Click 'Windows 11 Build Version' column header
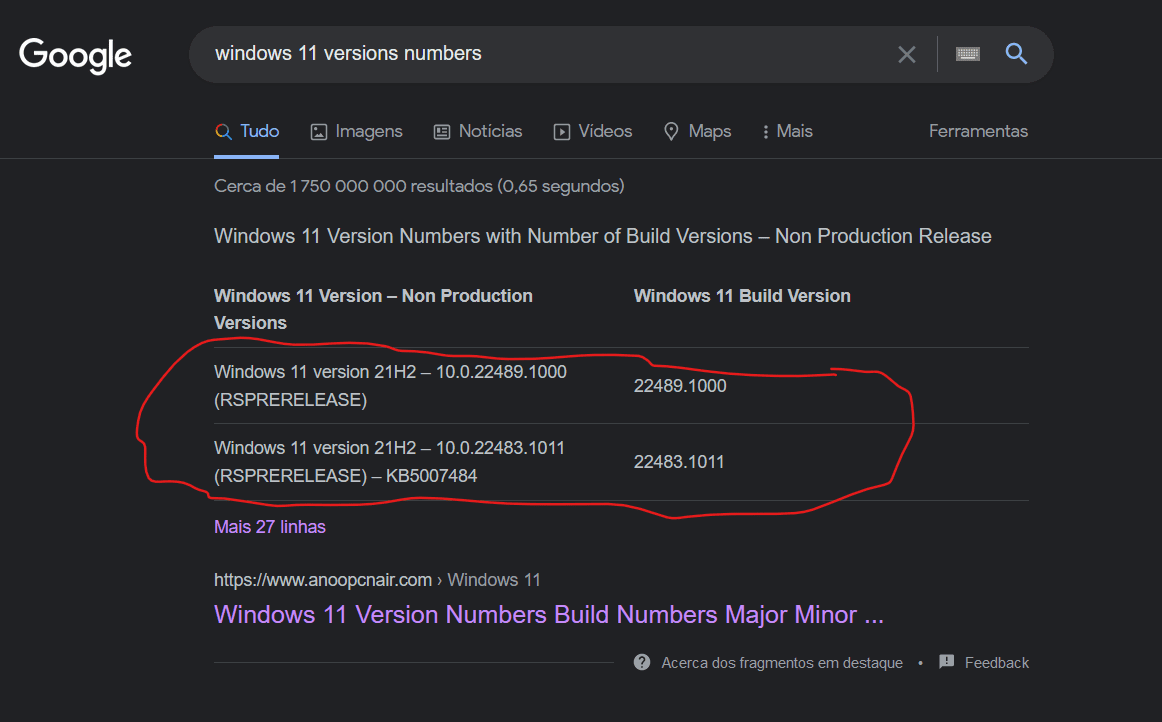This screenshot has width=1162, height=722. point(742,296)
